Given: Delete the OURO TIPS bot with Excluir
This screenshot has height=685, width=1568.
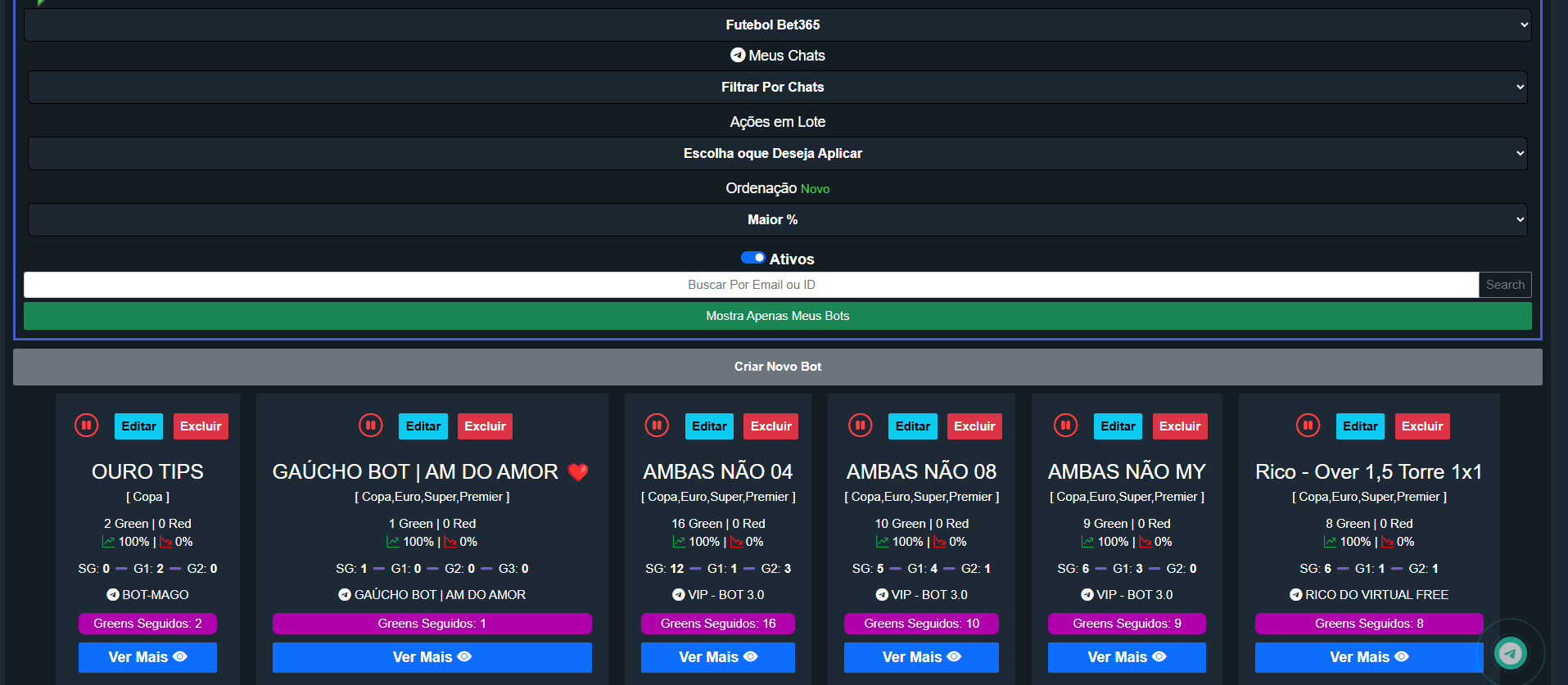Looking at the screenshot, I should tap(201, 426).
